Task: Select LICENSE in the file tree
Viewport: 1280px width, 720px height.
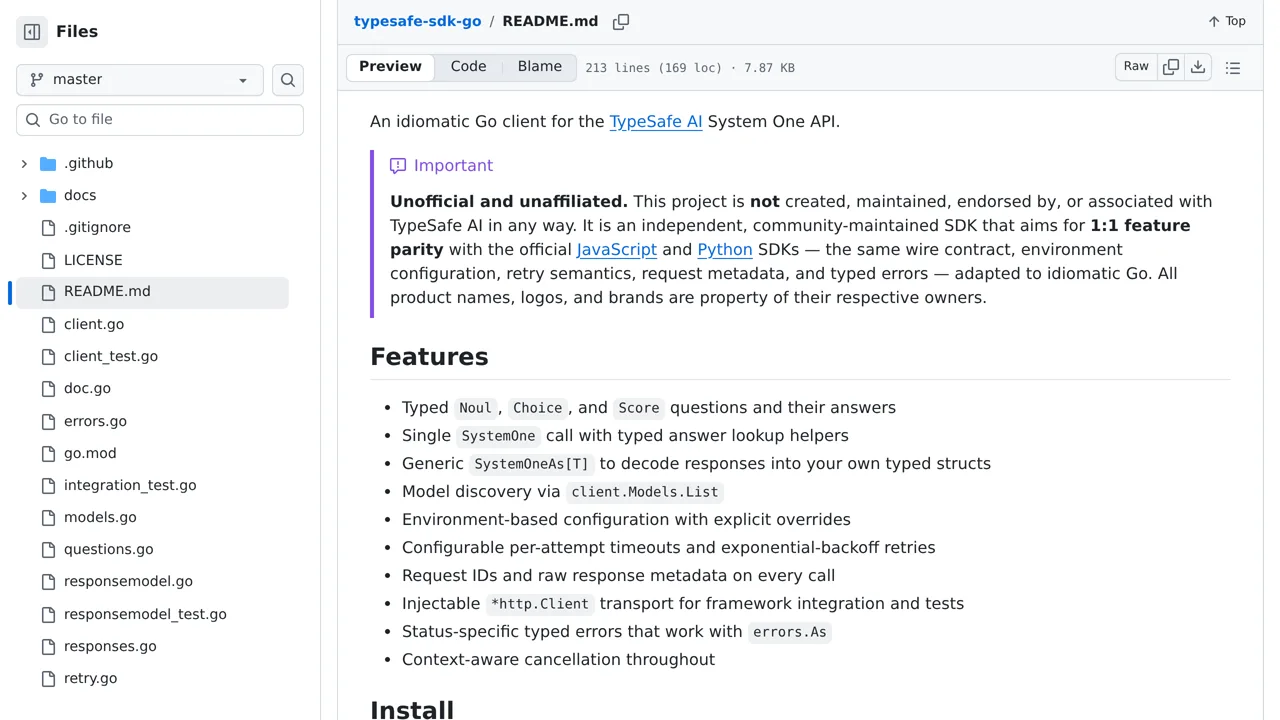Action: pyautogui.click(x=93, y=260)
